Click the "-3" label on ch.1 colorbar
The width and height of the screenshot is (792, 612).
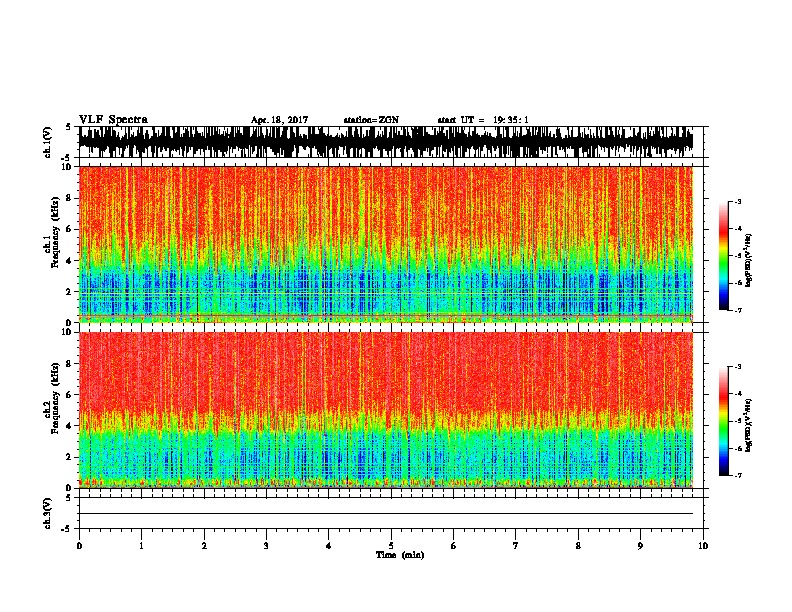[x=737, y=201]
